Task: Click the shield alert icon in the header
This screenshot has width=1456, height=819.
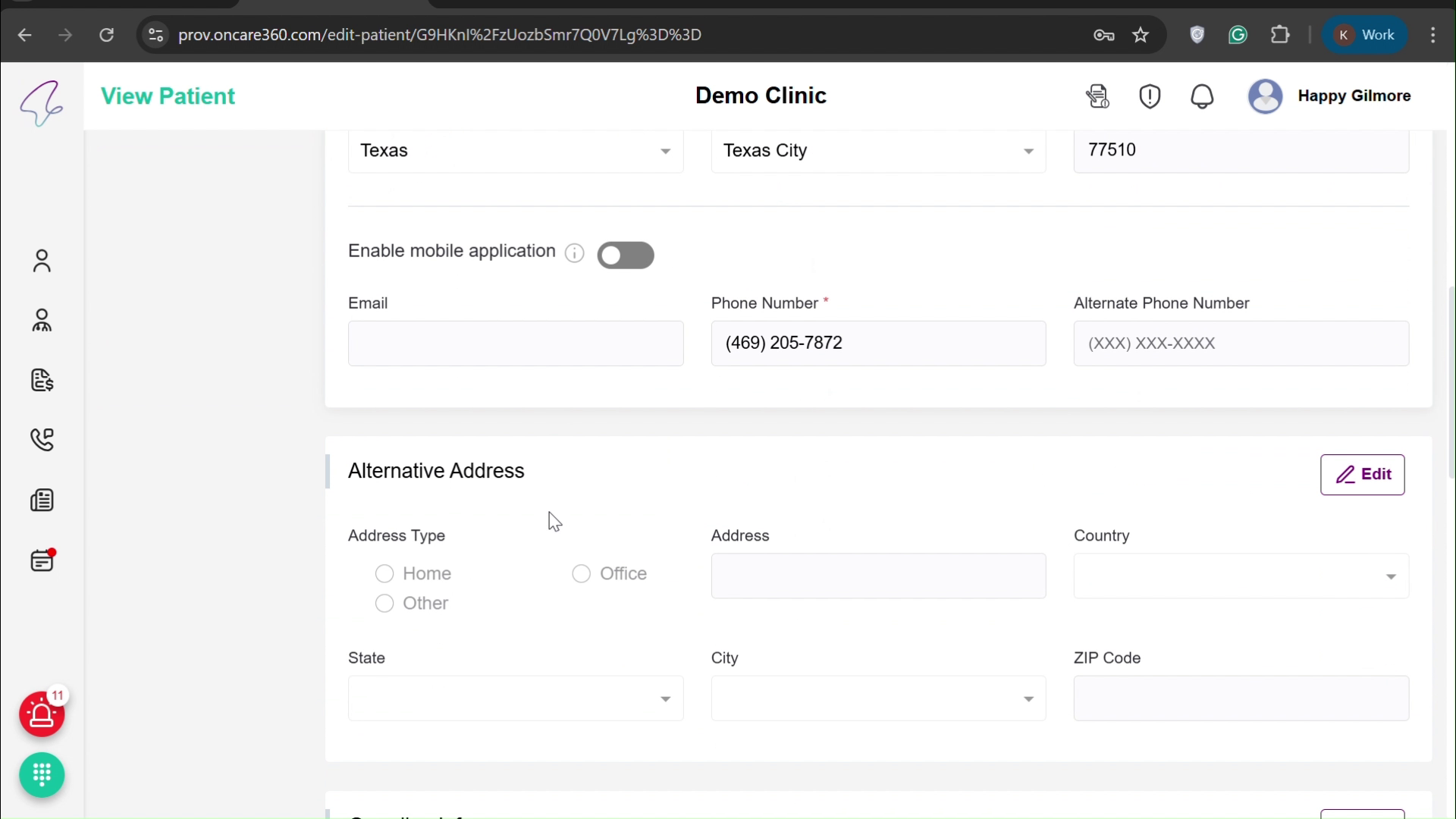Action: [x=1149, y=96]
